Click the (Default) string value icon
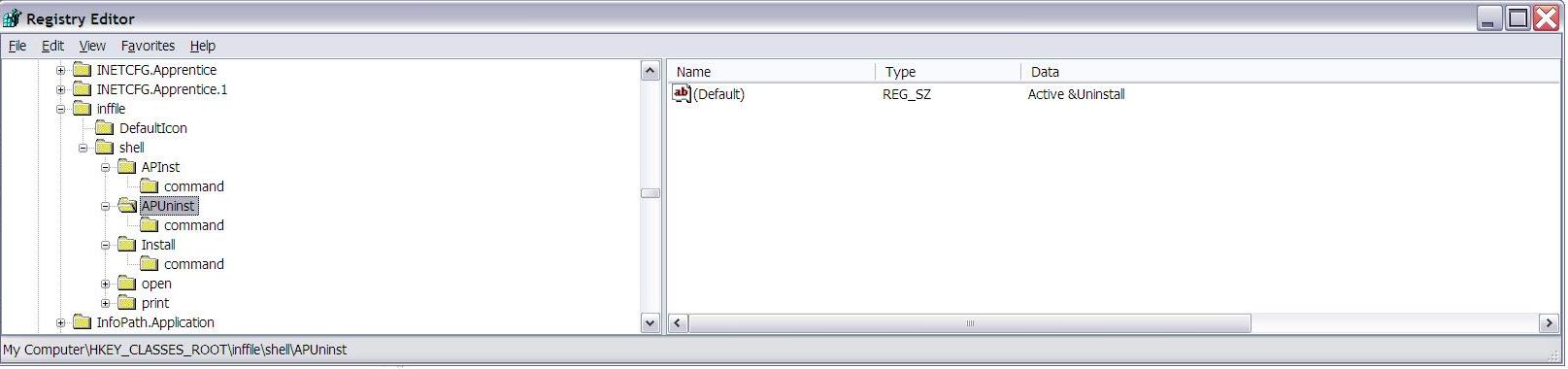 pyautogui.click(x=682, y=94)
